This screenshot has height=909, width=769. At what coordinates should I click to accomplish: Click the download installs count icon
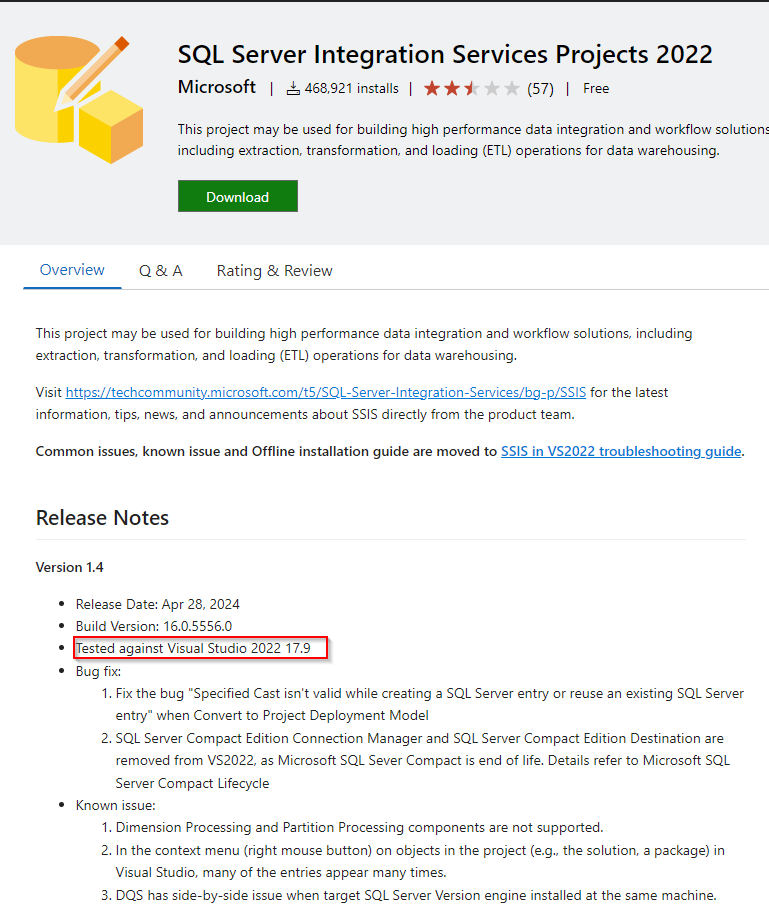[293, 89]
